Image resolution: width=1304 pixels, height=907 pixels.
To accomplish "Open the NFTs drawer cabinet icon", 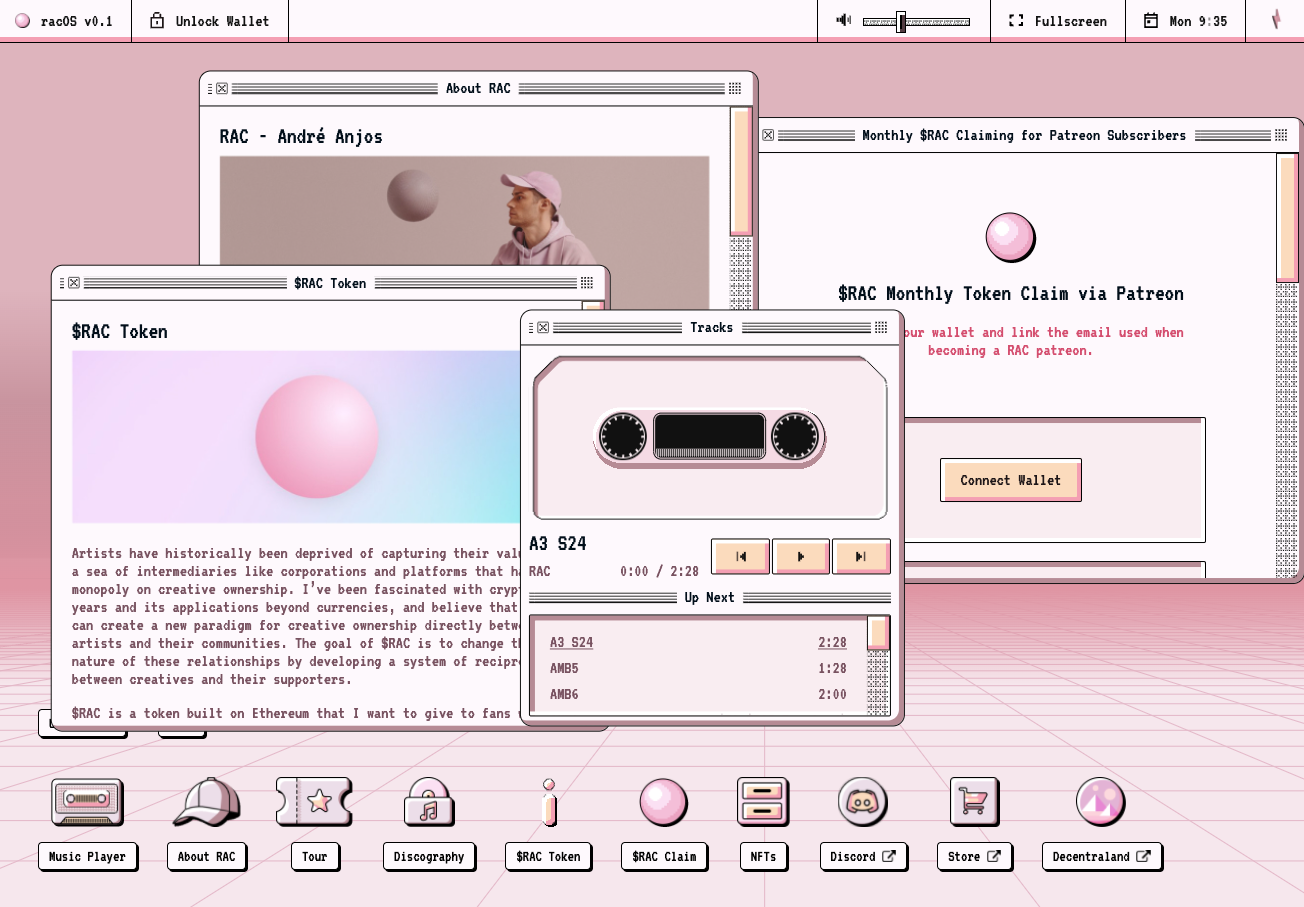I will (763, 802).
